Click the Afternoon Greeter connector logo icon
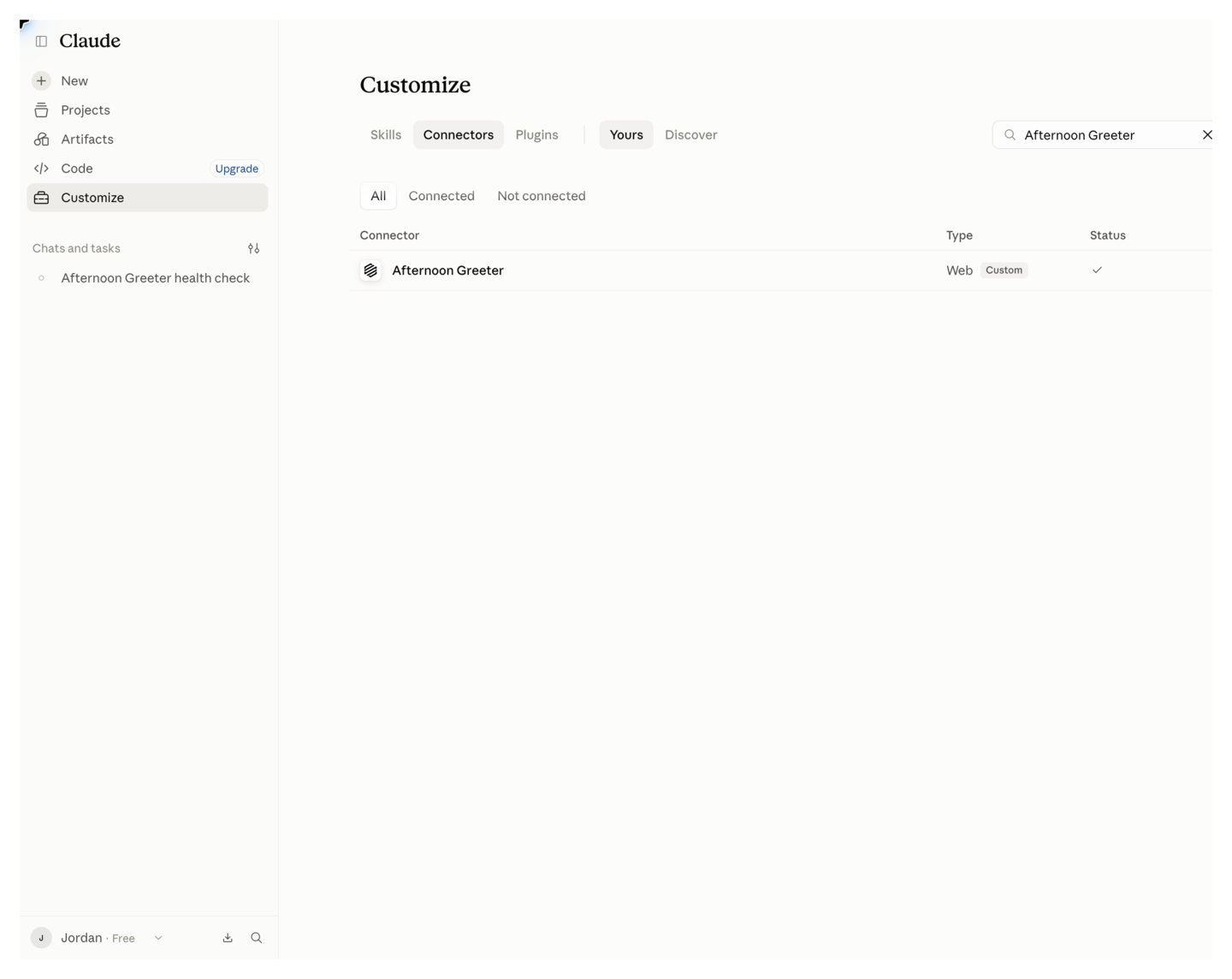The image size is (1232, 979). coord(370,270)
